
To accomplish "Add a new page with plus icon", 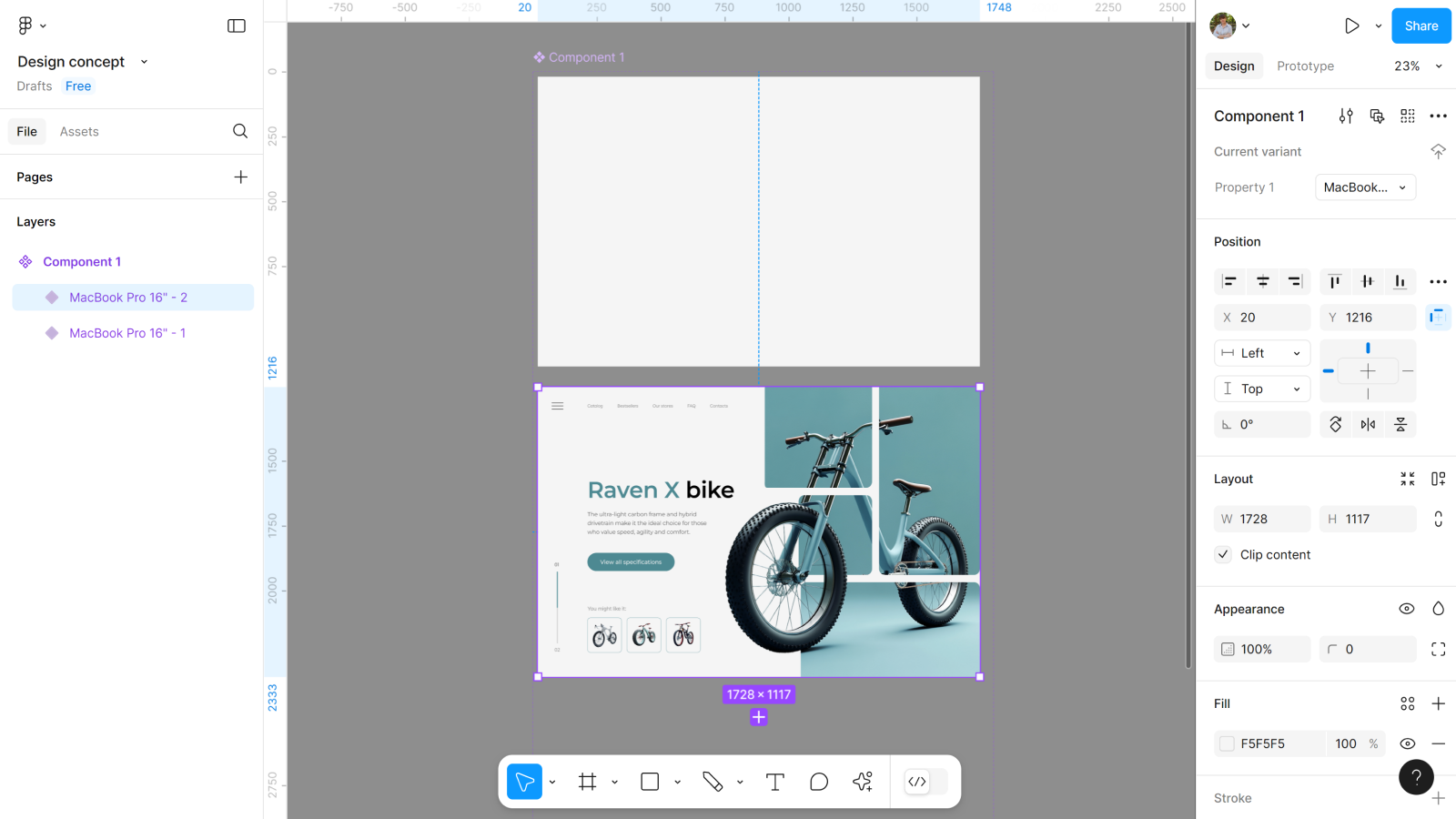I will coord(240,177).
